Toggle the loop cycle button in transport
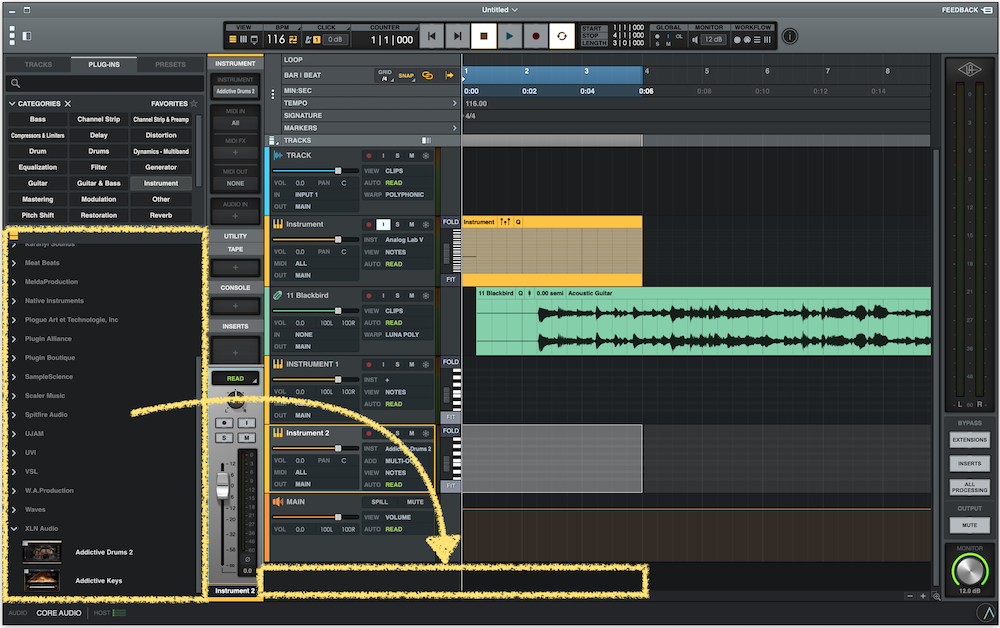1000x628 pixels. point(562,37)
